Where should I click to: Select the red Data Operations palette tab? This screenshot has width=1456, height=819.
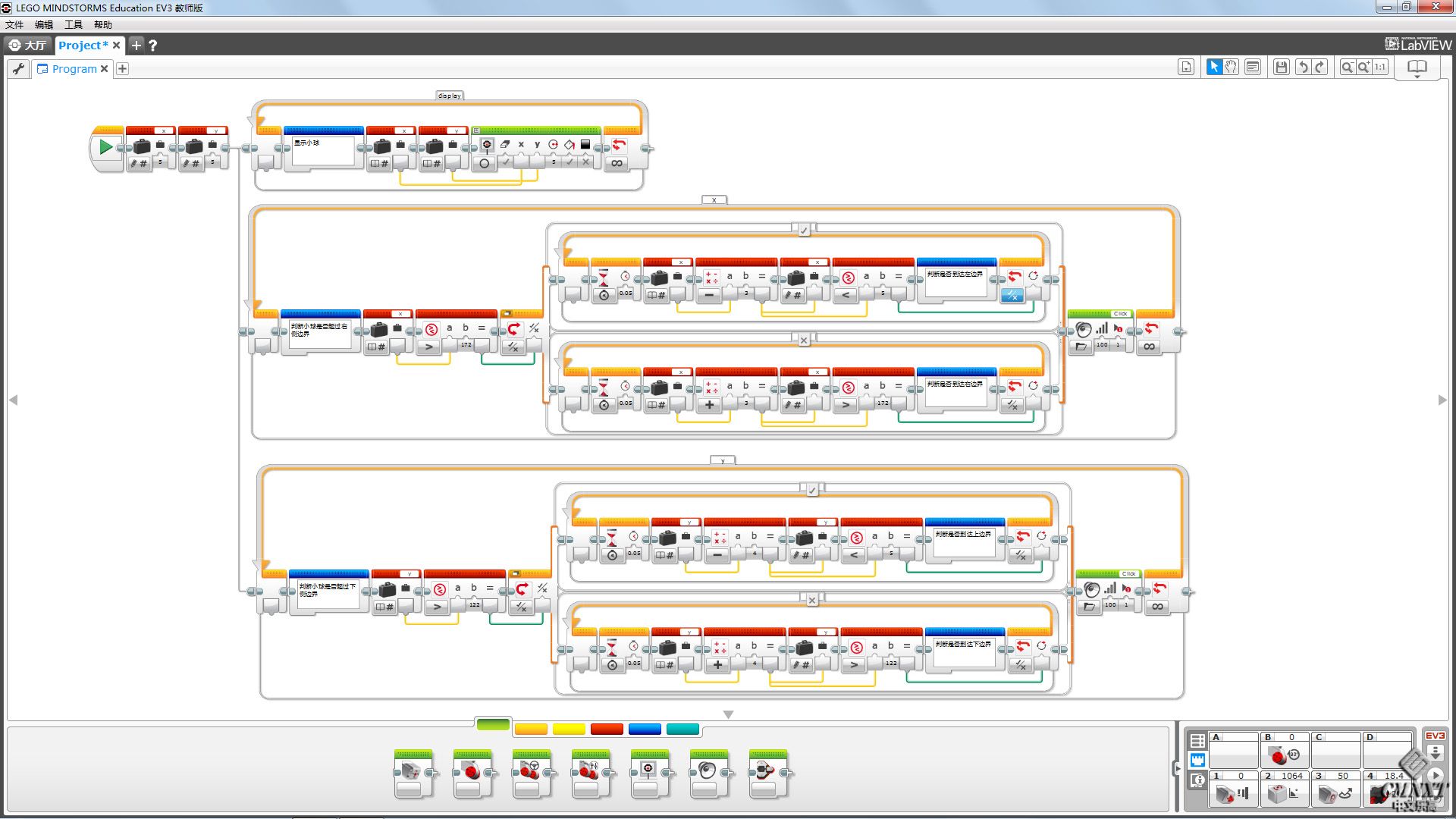tap(607, 730)
